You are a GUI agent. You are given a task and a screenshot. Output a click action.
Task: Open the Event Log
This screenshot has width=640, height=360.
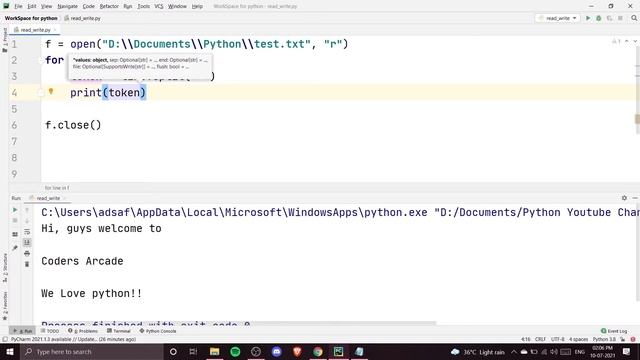[614, 331]
